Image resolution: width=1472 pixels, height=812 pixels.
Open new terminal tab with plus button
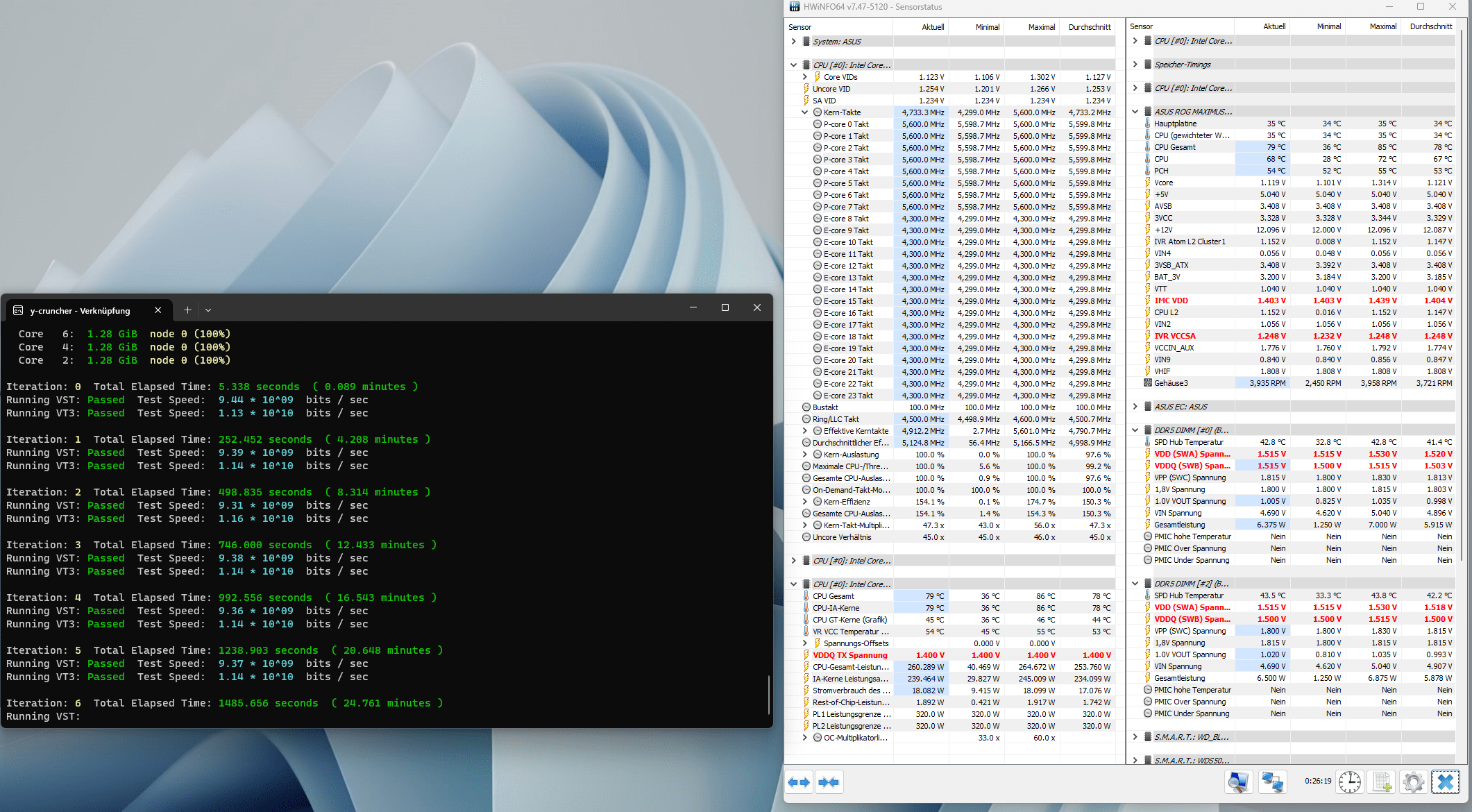187,310
